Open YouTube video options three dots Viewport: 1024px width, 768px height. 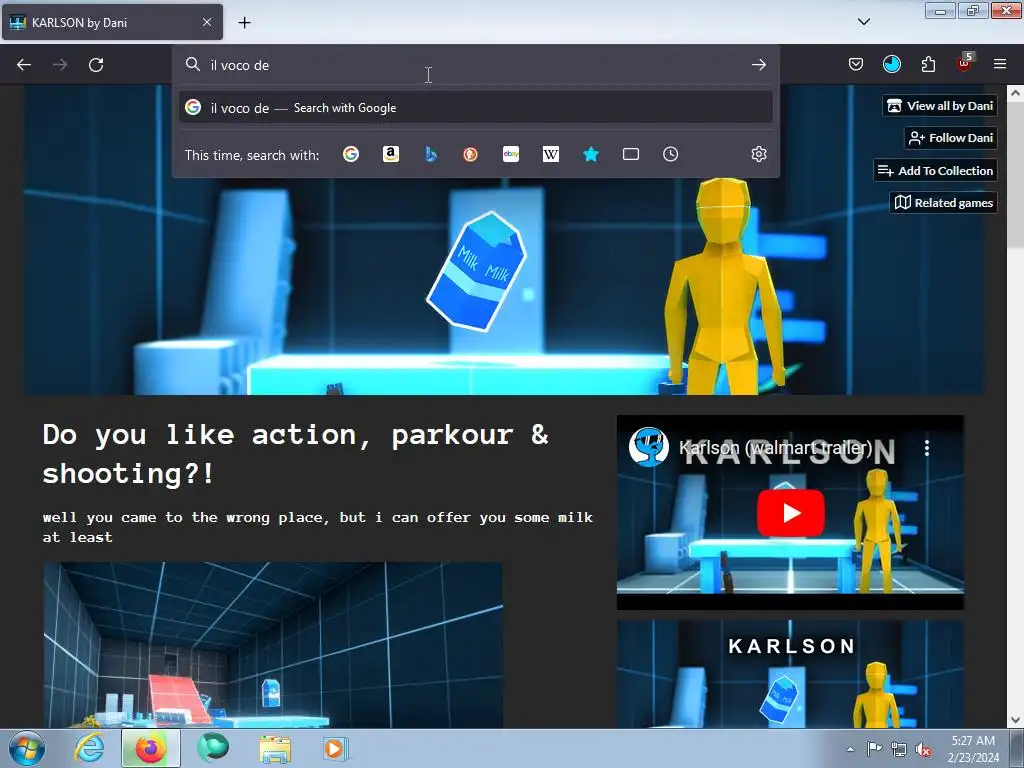pos(927,448)
